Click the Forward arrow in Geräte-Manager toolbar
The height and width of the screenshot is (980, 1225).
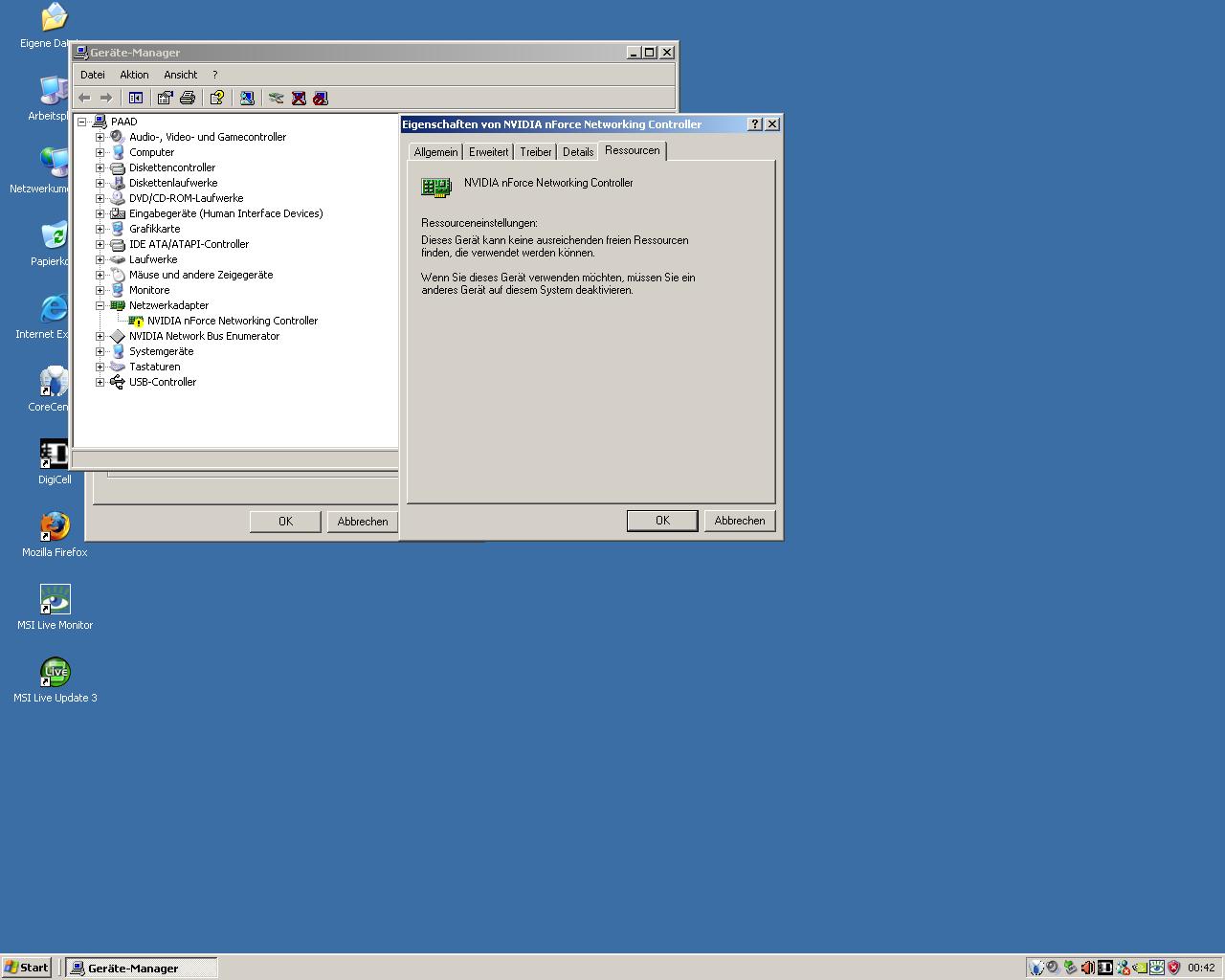[x=106, y=98]
